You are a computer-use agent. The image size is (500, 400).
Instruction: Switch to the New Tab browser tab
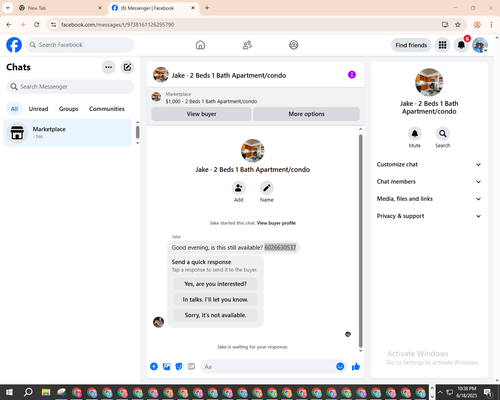pyautogui.click(x=60, y=8)
